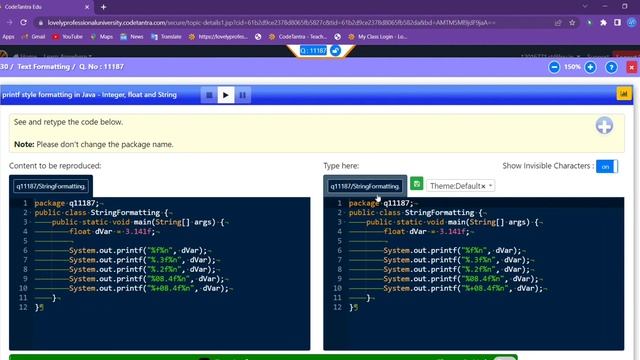Click the yellow chart icon in header
Viewport: 640px width, 360px height.
[624, 94]
